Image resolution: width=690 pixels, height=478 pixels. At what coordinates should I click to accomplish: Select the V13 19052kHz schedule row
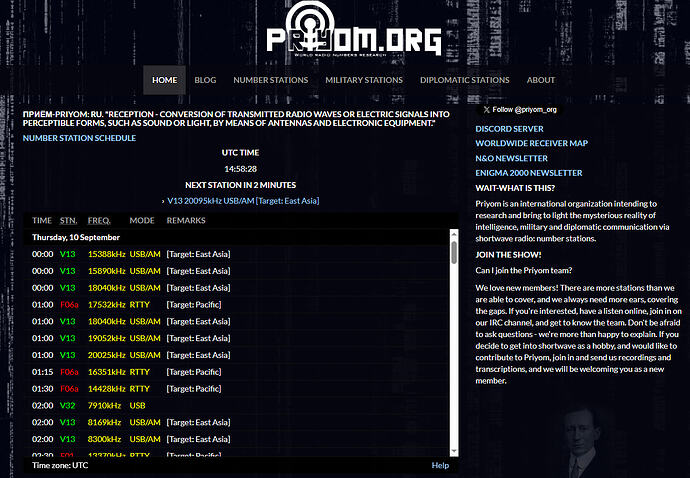pyautogui.click(x=237, y=338)
